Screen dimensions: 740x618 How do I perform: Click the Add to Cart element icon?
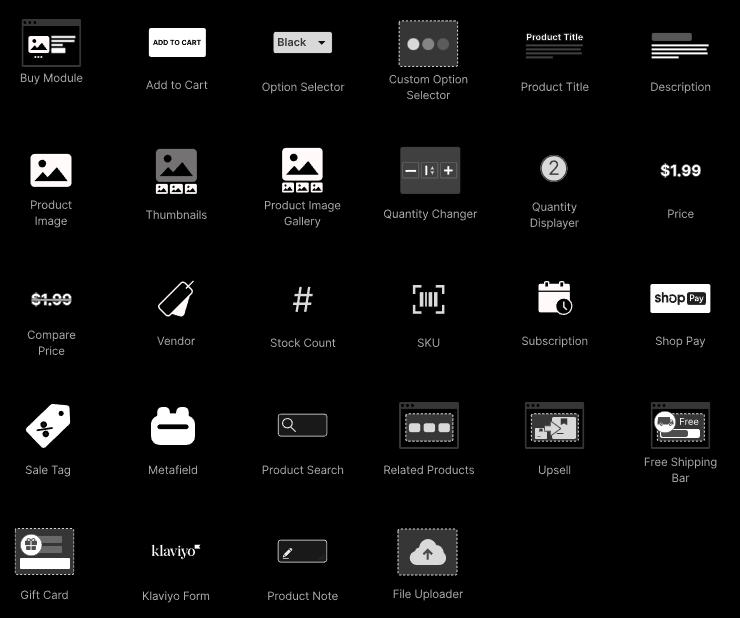pos(177,42)
